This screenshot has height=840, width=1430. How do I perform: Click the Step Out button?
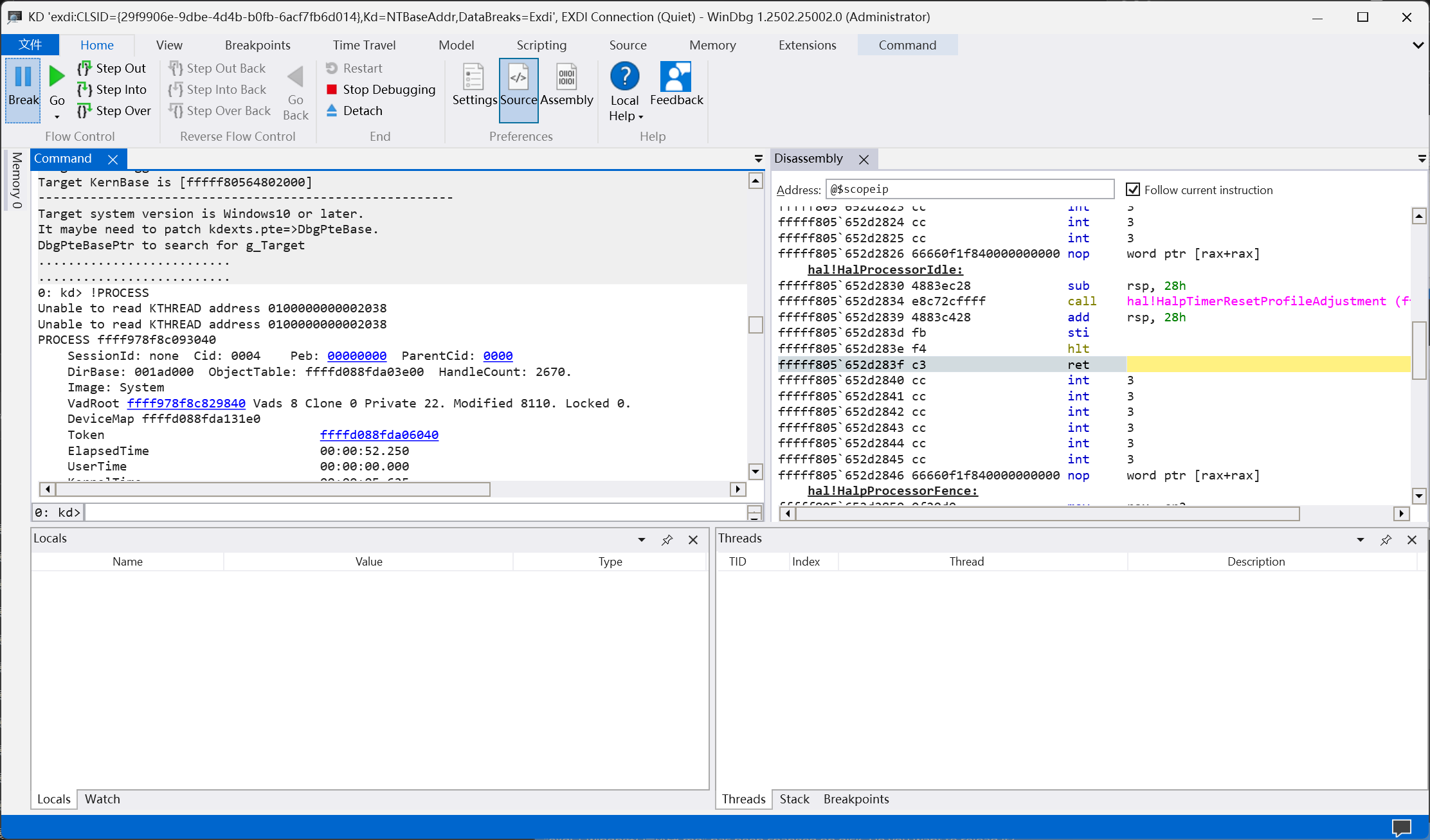pos(112,68)
